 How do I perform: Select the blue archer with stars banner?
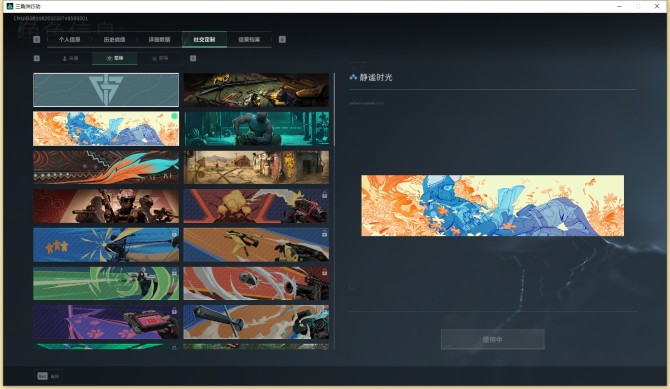[106, 245]
